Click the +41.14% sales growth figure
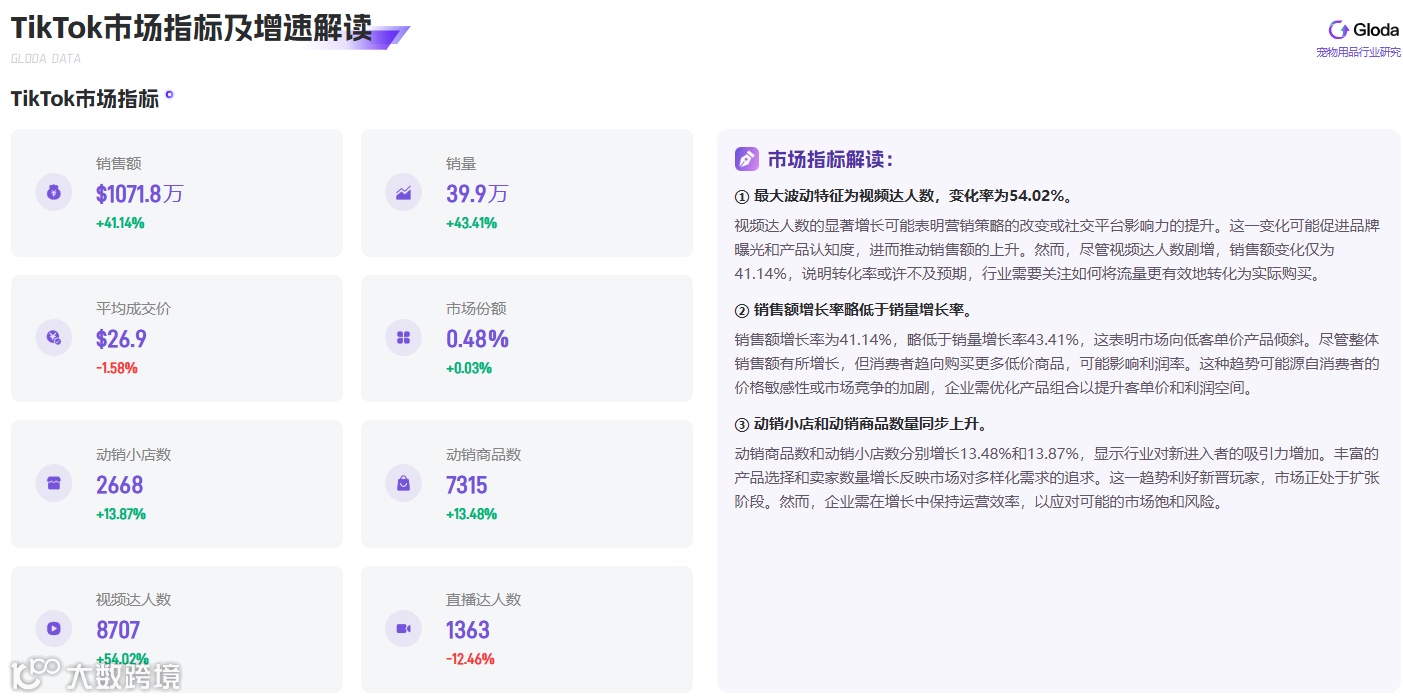1403x700 pixels. [x=120, y=223]
